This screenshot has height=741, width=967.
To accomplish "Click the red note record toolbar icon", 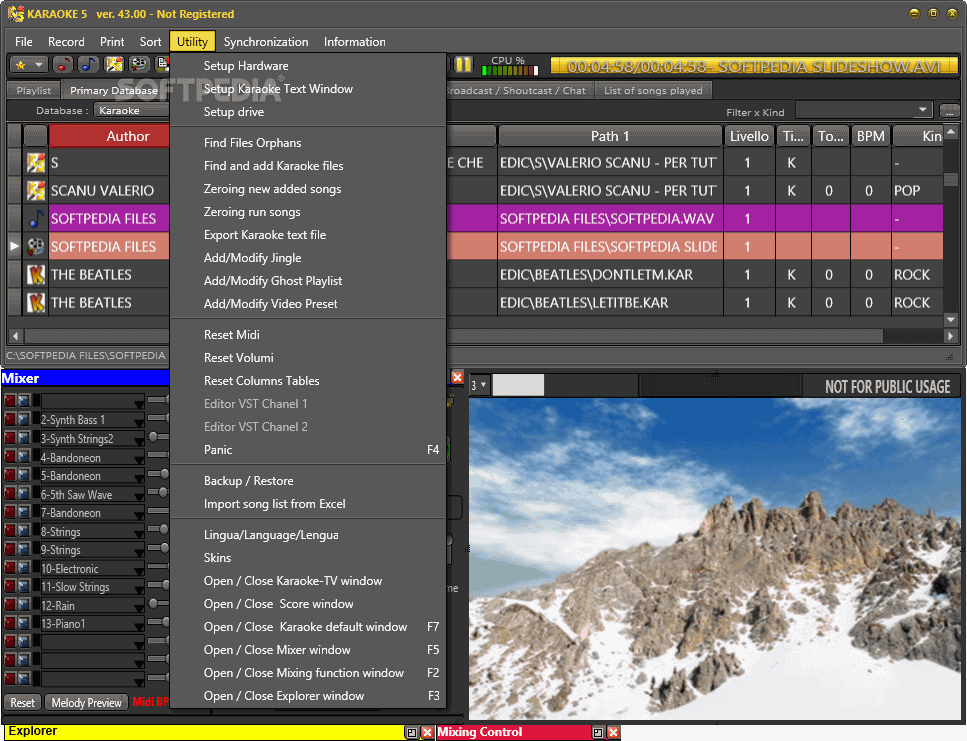I will pos(62,64).
